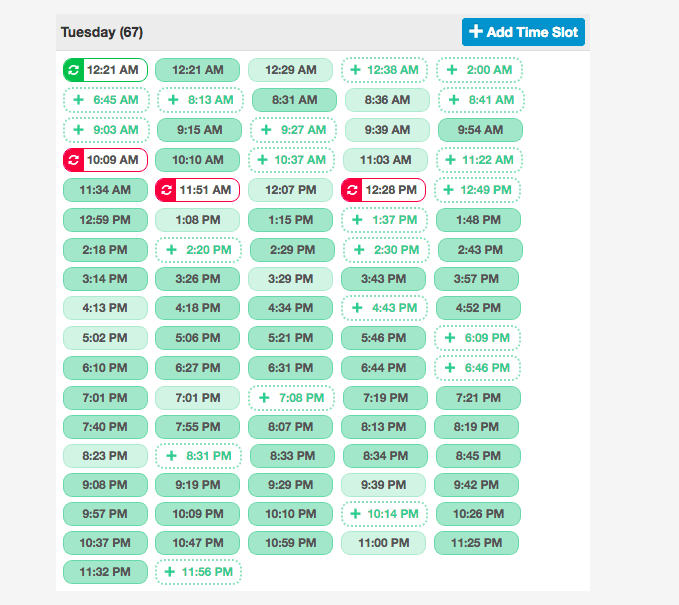Click the plus icon on 11:56 PM slot
Screen dimensions: 679x605
(170, 572)
